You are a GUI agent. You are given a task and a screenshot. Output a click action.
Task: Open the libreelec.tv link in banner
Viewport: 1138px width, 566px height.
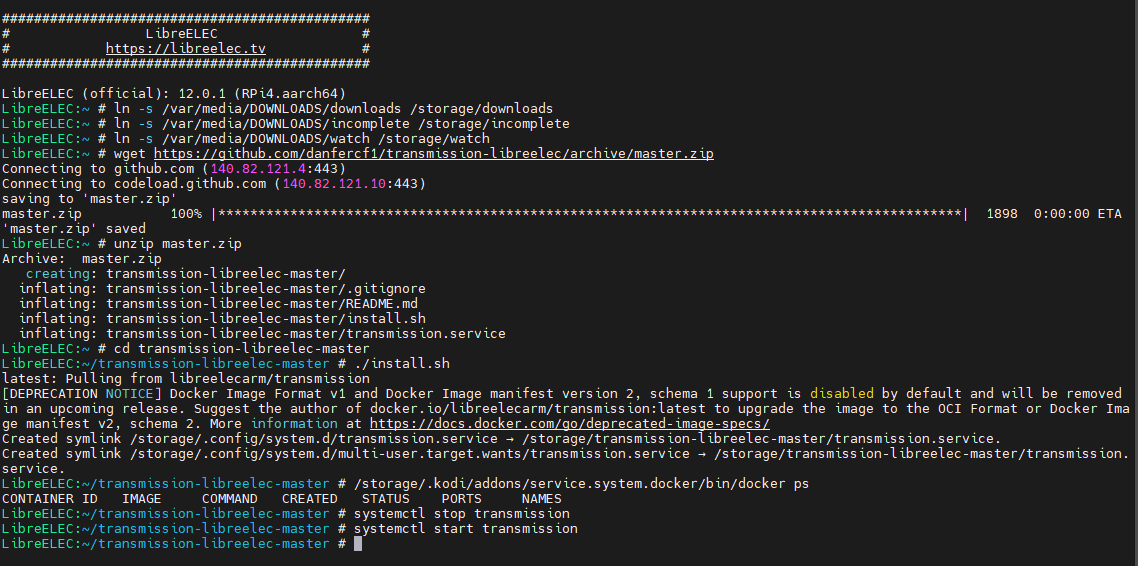tap(186, 48)
